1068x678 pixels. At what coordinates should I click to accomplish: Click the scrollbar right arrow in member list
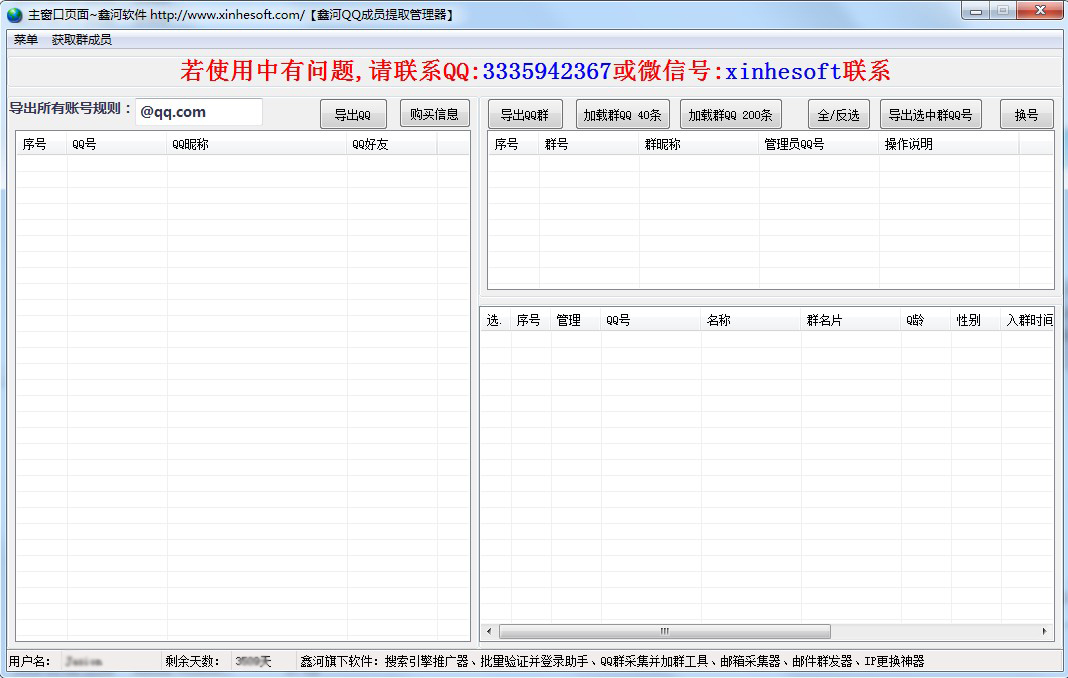coord(1045,632)
